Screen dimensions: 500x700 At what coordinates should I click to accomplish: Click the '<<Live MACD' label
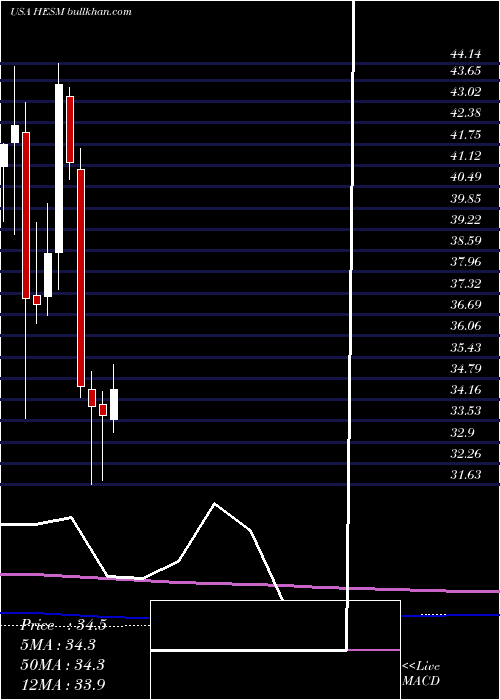(421, 674)
